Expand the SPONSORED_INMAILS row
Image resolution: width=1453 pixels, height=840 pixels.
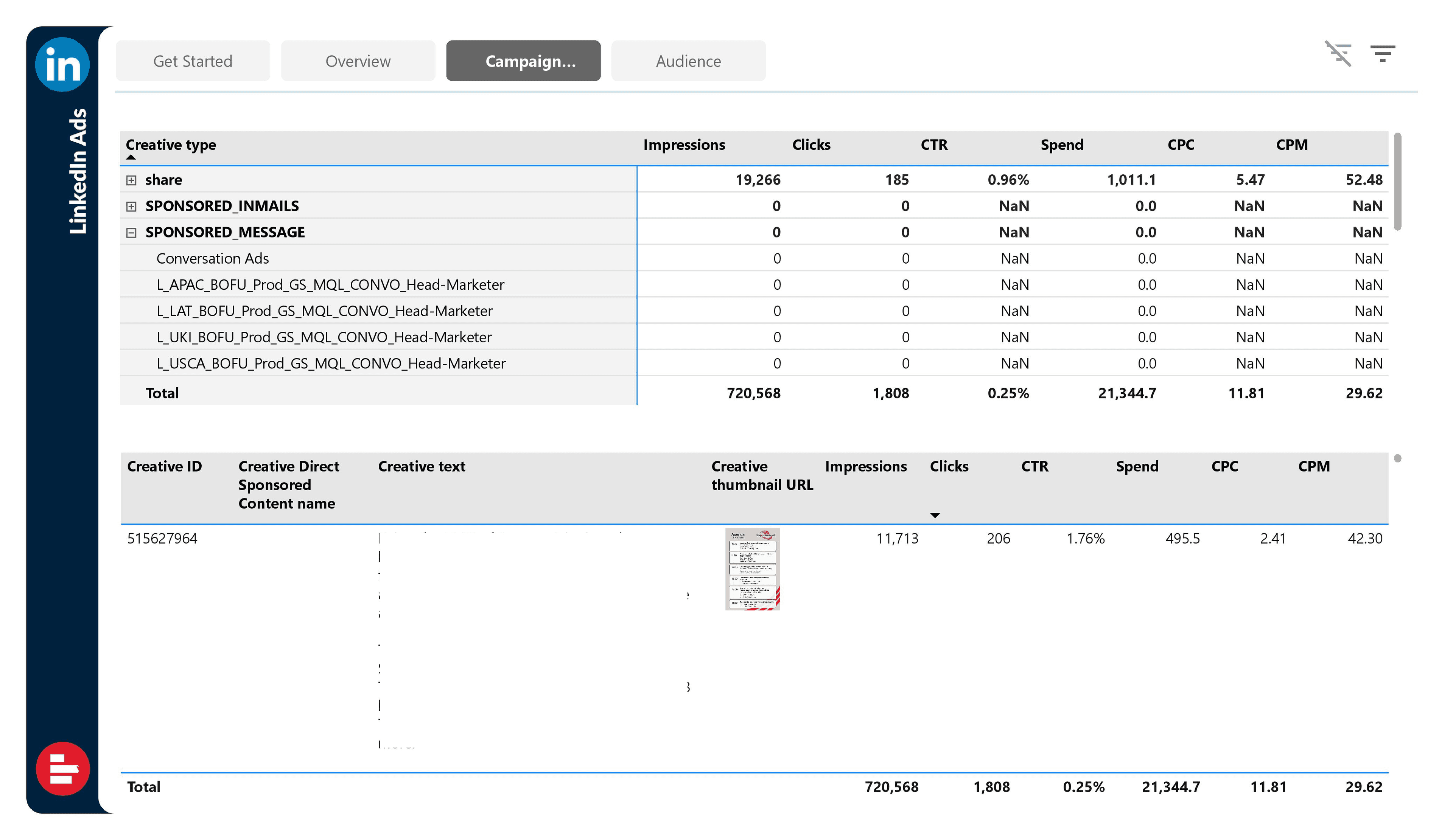click(131, 206)
